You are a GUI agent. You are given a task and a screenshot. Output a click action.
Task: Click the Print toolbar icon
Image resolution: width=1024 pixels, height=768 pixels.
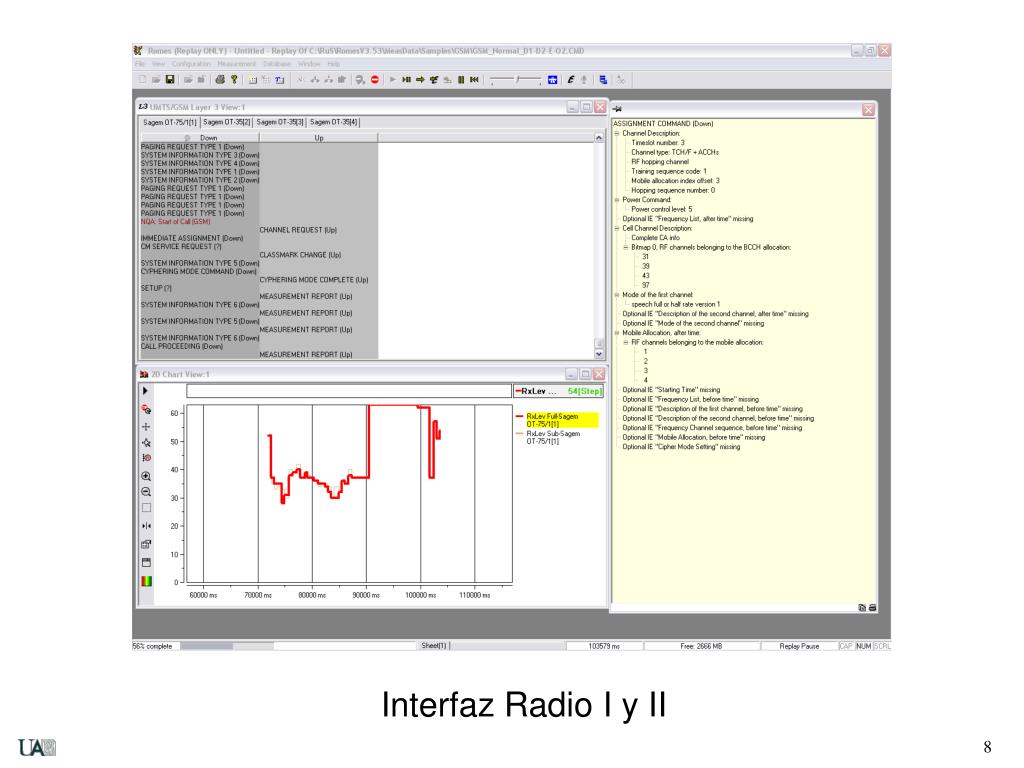tap(220, 80)
